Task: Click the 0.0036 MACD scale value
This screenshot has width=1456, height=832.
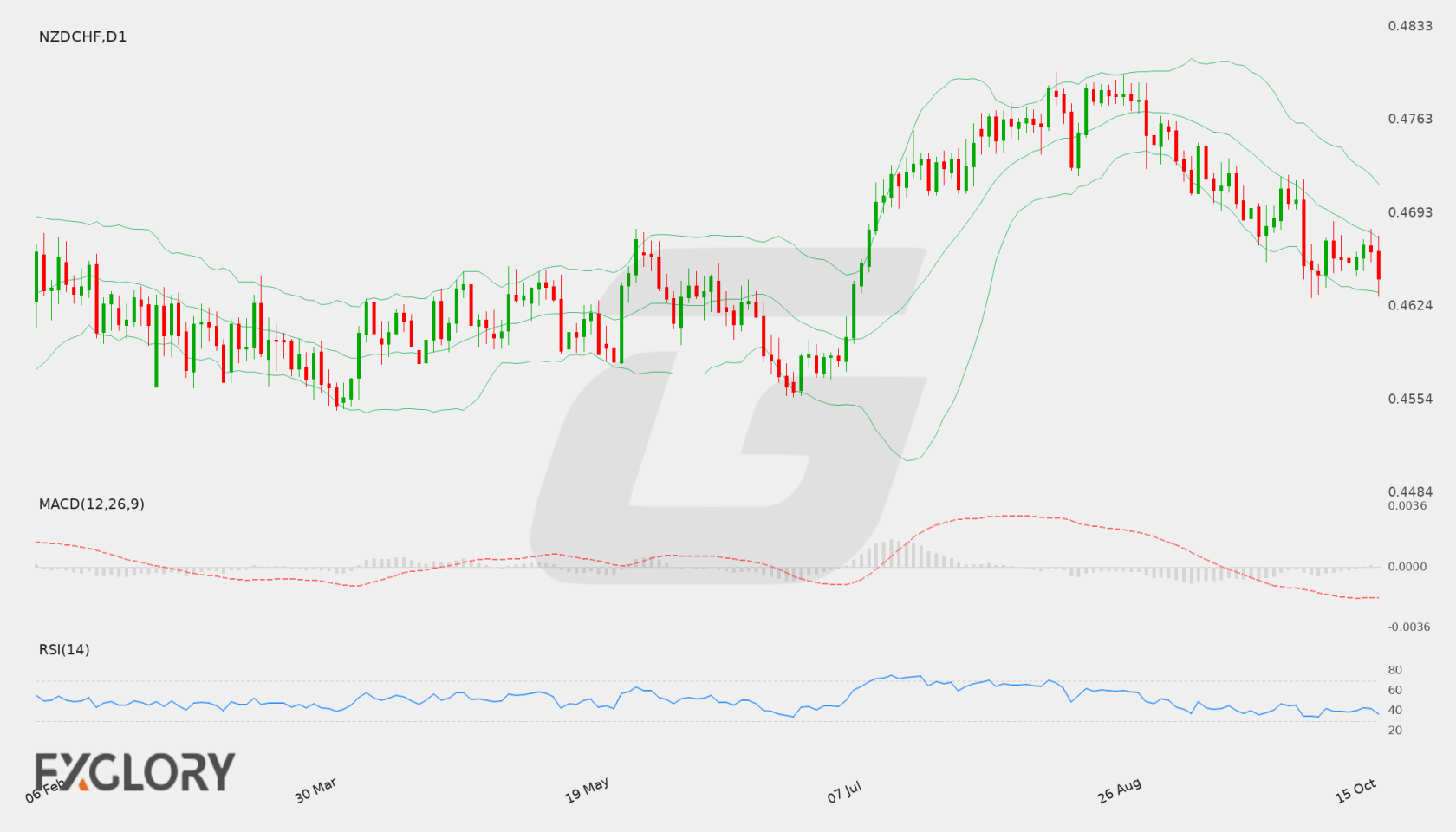Action: [x=1407, y=505]
